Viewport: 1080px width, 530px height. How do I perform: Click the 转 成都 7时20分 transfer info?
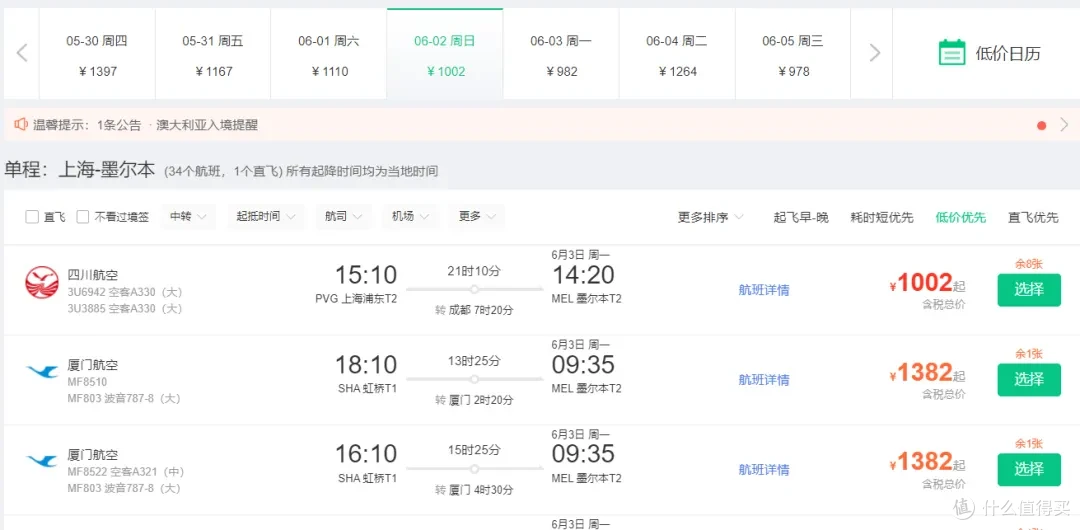(x=475, y=310)
